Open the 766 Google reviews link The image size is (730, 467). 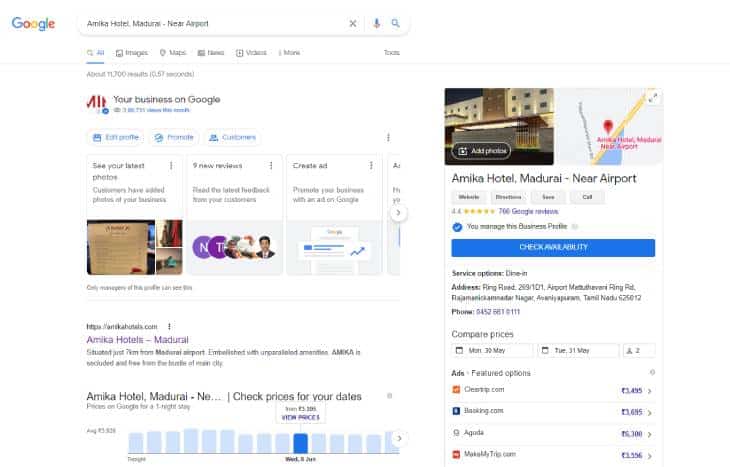528,211
